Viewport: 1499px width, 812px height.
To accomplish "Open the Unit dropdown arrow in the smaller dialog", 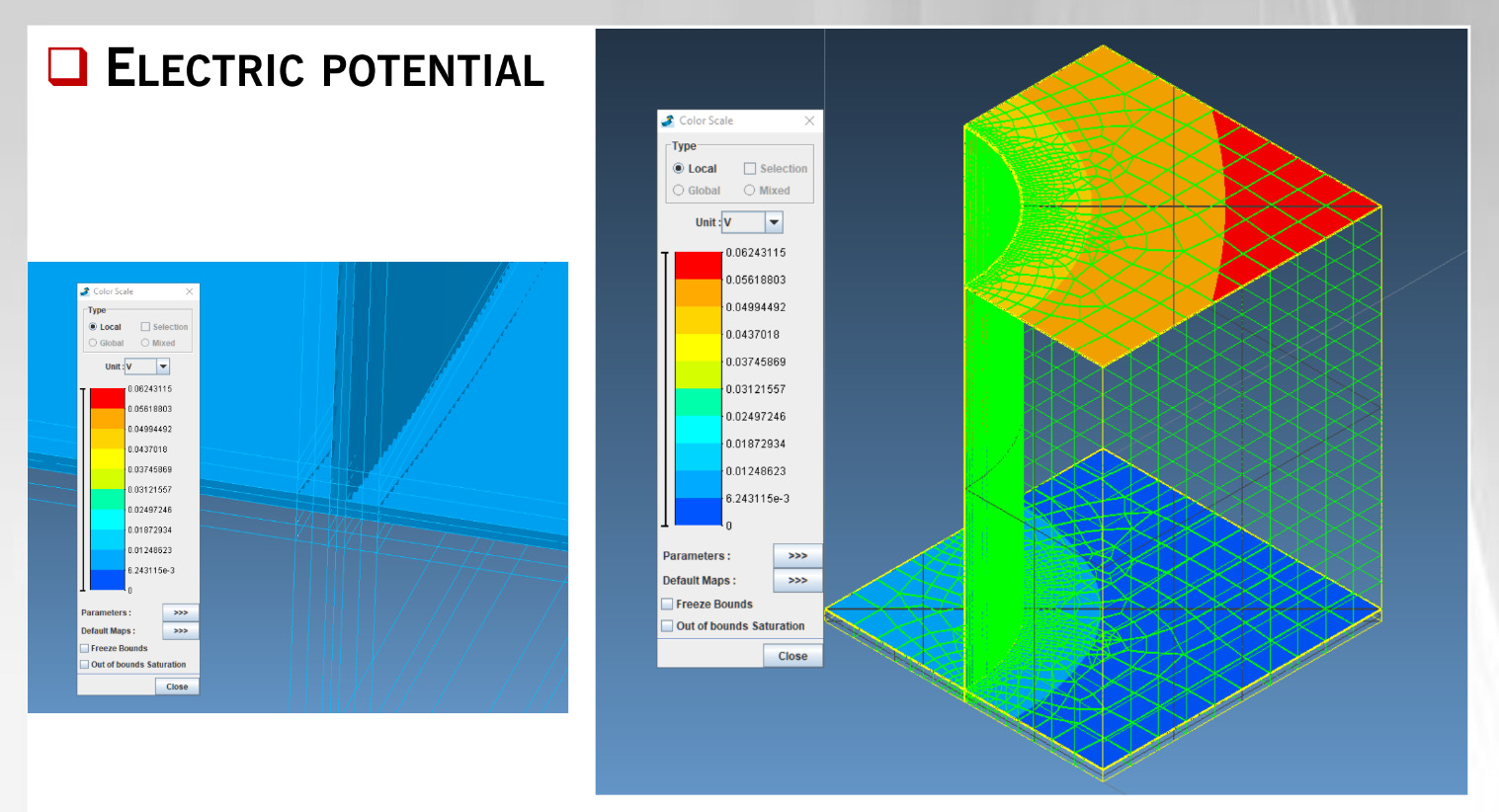I will (163, 366).
